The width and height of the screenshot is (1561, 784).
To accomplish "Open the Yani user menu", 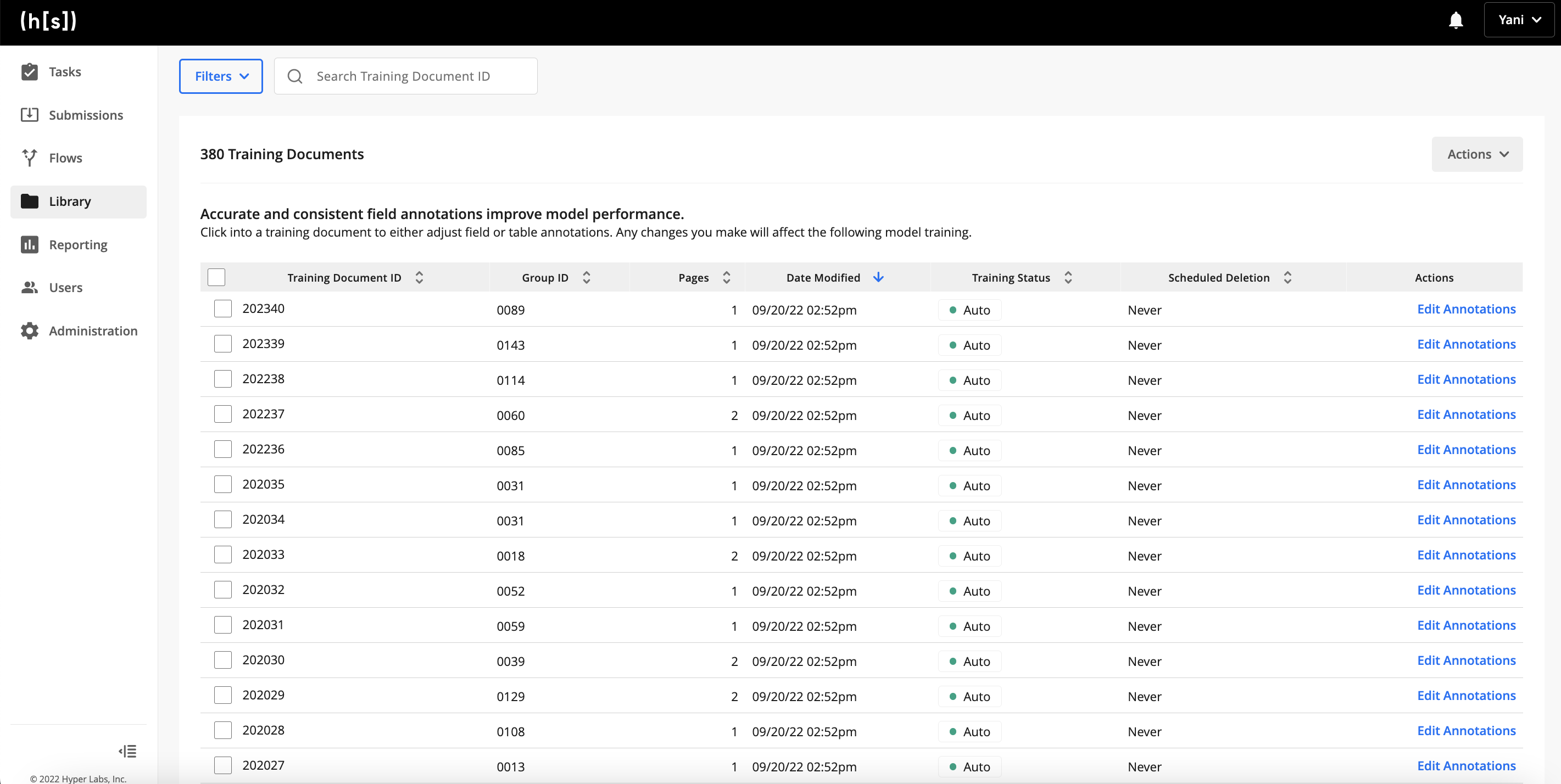I will tap(1518, 20).
